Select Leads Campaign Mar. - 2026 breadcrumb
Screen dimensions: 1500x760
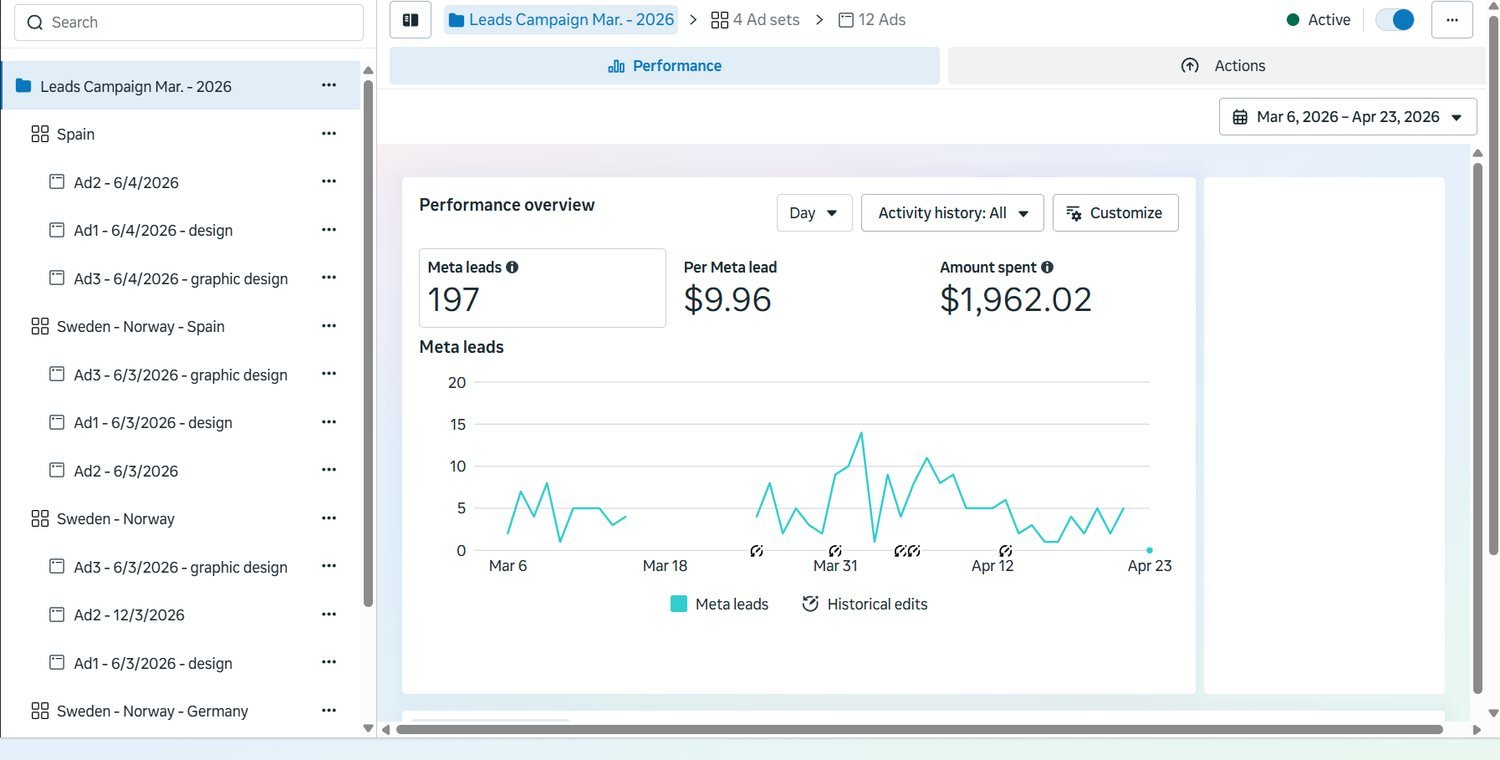click(x=561, y=20)
